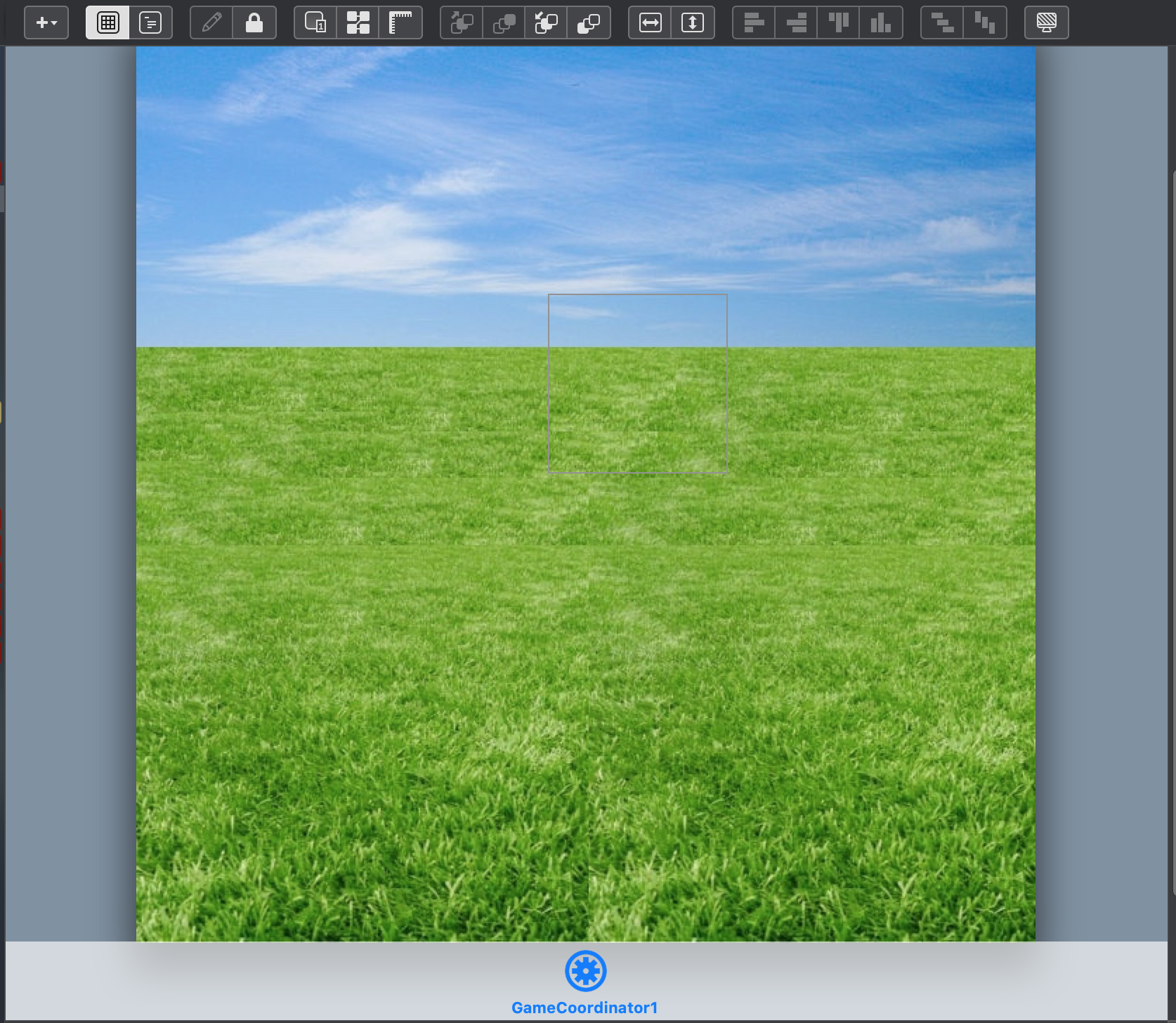This screenshot has width=1176, height=1023.
Task: Click the Send Backward order icon
Action: pos(547,22)
